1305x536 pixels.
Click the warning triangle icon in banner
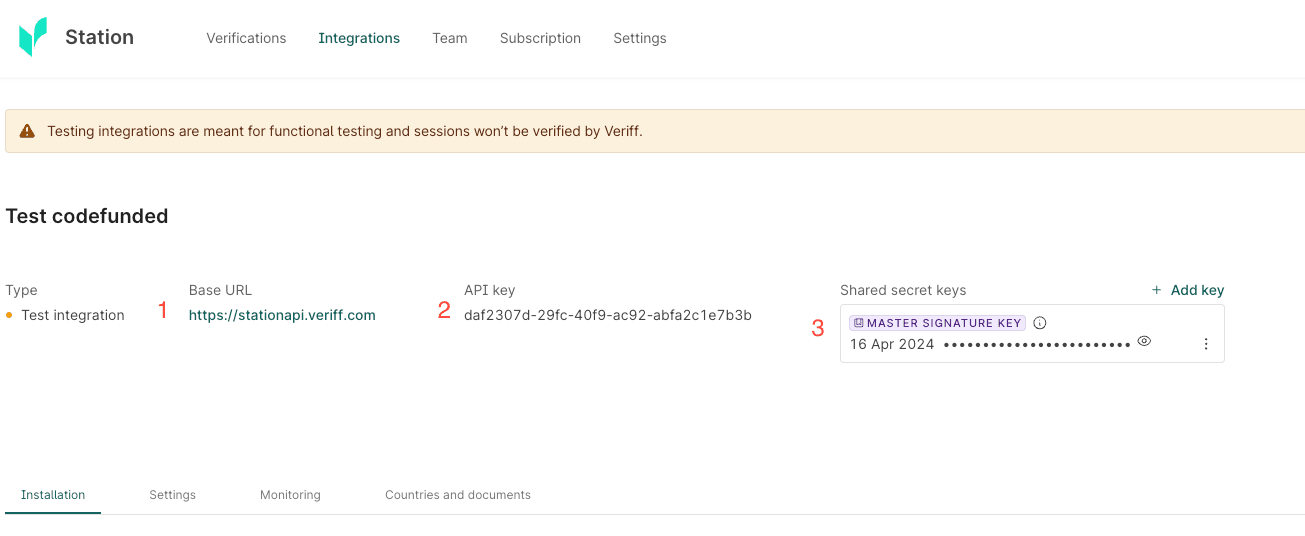pyautogui.click(x=27, y=131)
